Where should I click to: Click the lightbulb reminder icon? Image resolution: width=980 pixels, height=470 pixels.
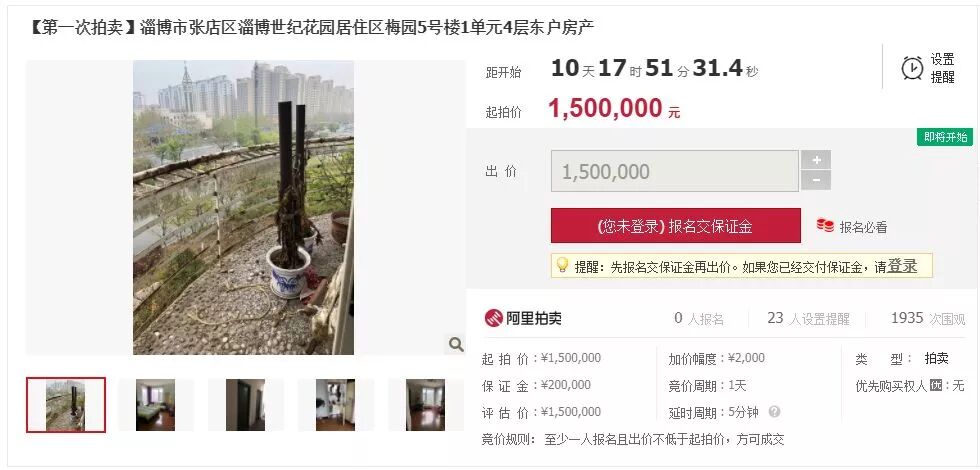(562, 266)
